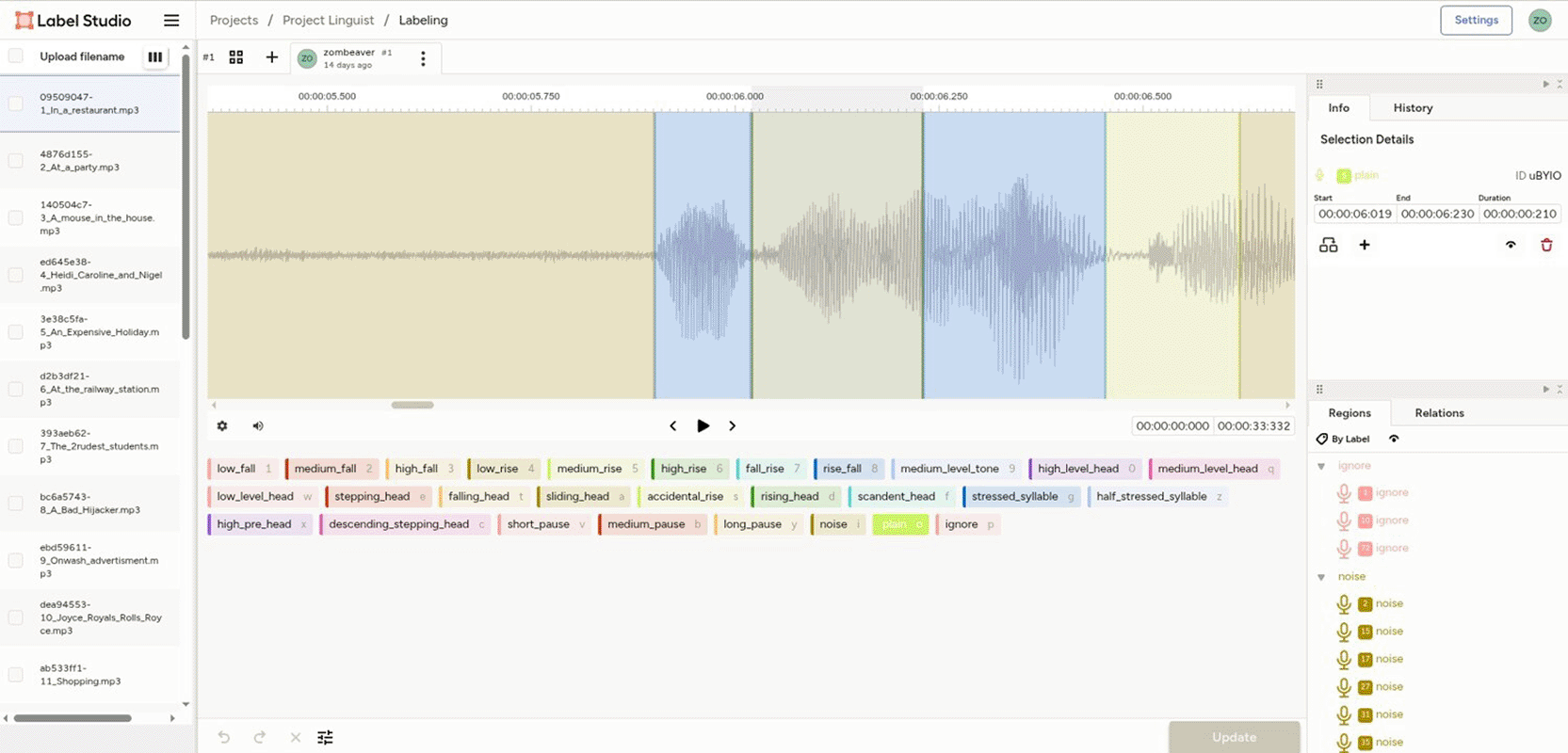Viewport: 1568px width, 753px height.
Task: Click the waveform horizontal scrollbar thumb
Action: (x=412, y=405)
